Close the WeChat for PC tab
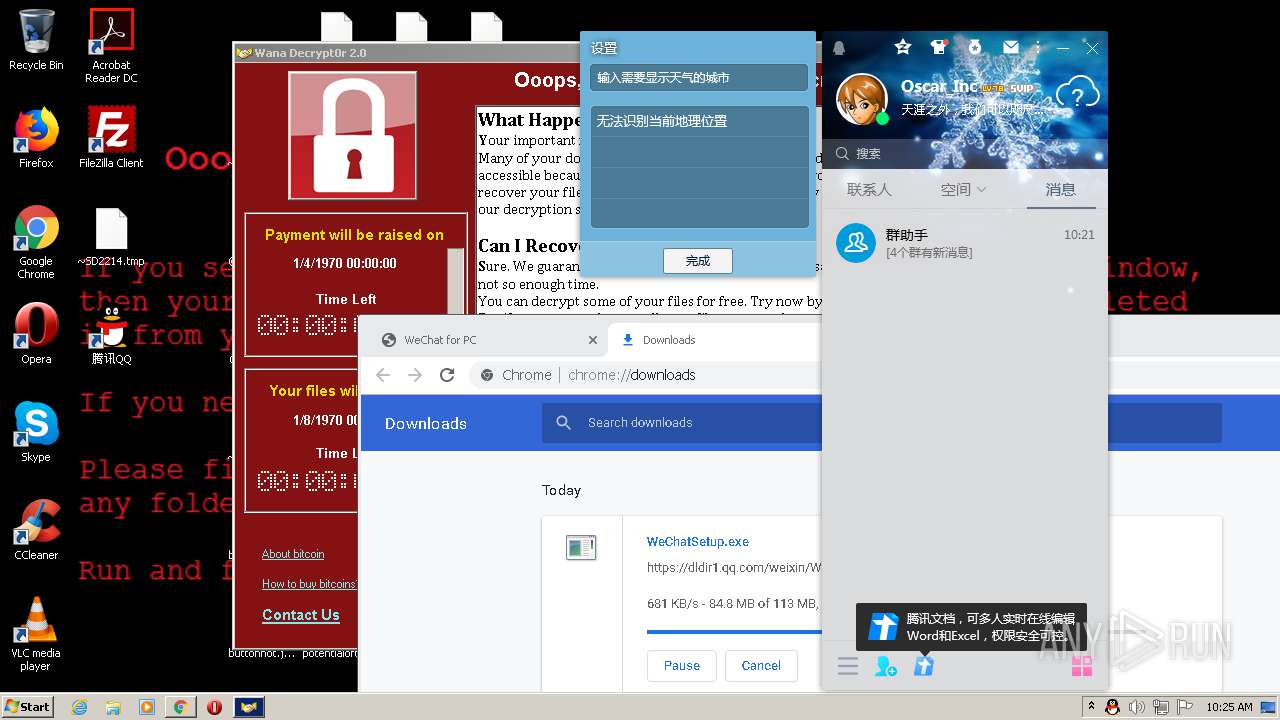The height and width of the screenshot is (720, 1280). 592,340
